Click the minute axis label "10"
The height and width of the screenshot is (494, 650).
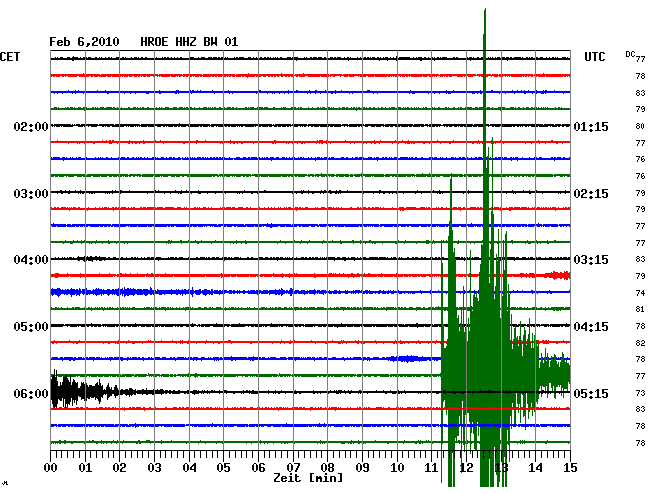tap(397, 468)
